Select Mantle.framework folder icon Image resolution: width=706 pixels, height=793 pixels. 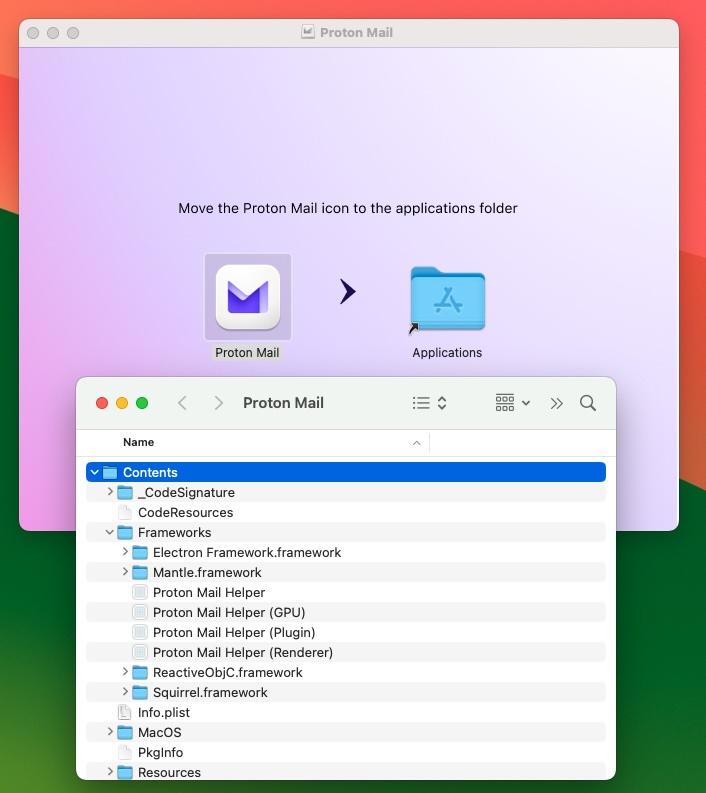coord(140,572)
